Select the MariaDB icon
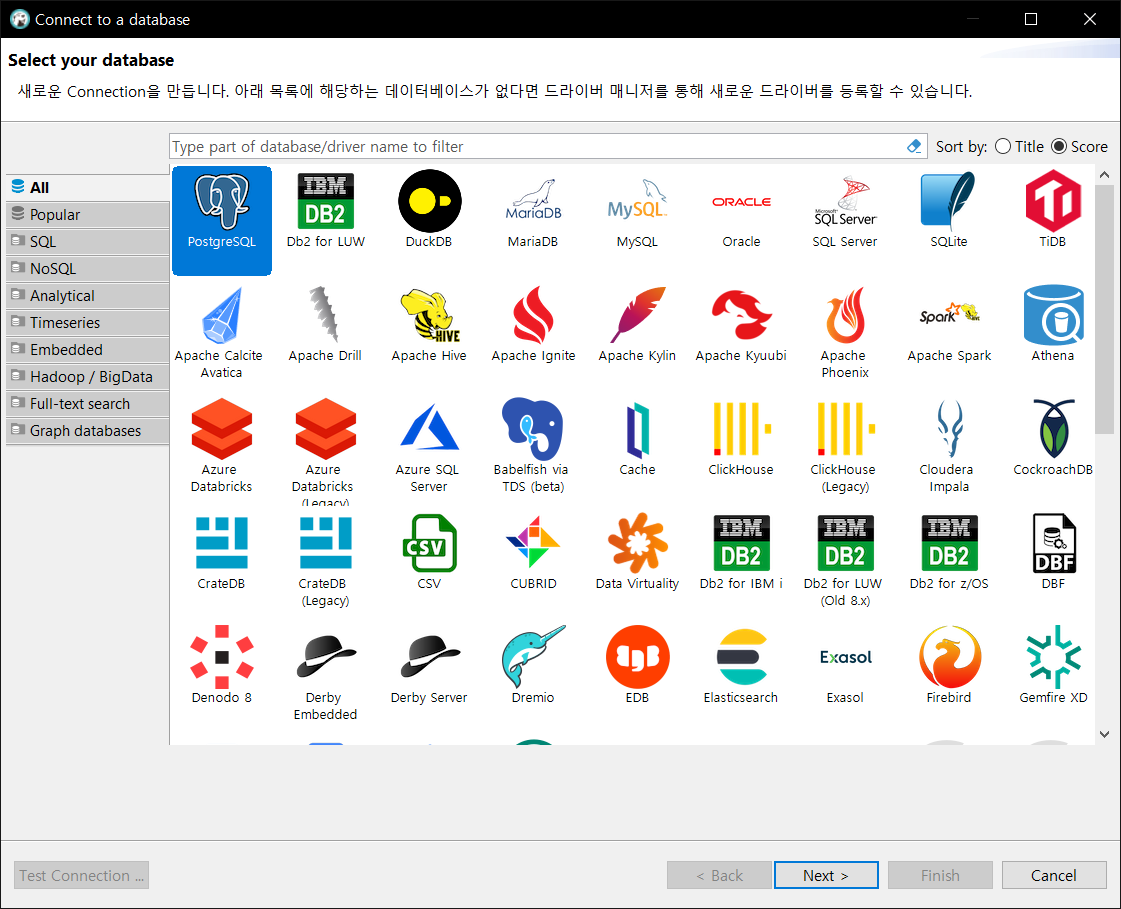This screenshot has width=1121, height=909. [x=533, y=202]
